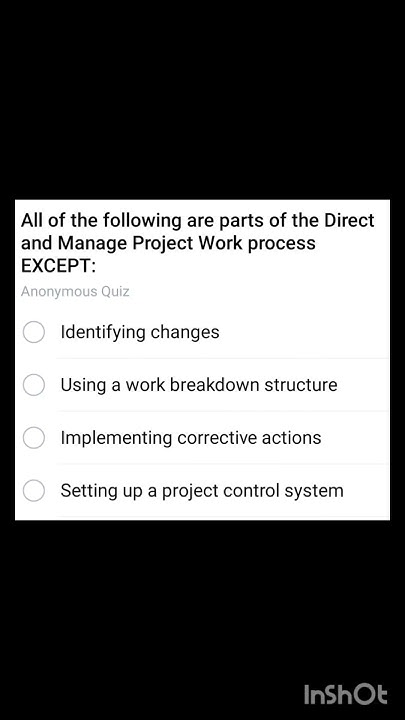Click the white space right of Anonymous Quiz

pos(259,292)
